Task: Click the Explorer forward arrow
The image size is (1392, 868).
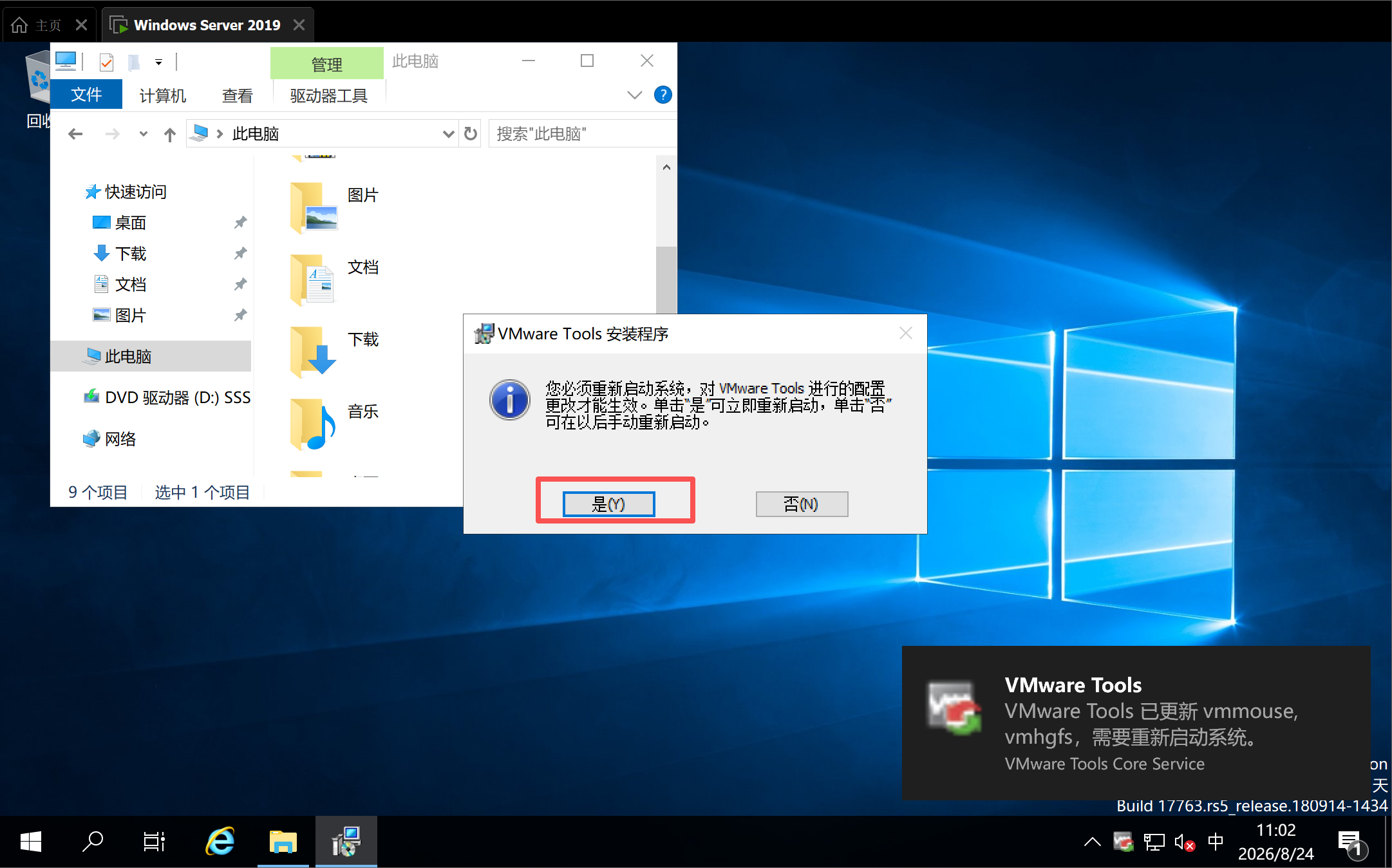Action: point(112,134)
